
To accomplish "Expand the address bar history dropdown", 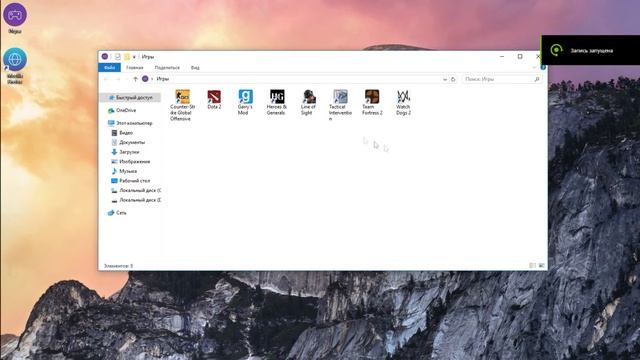I will 445,79.
